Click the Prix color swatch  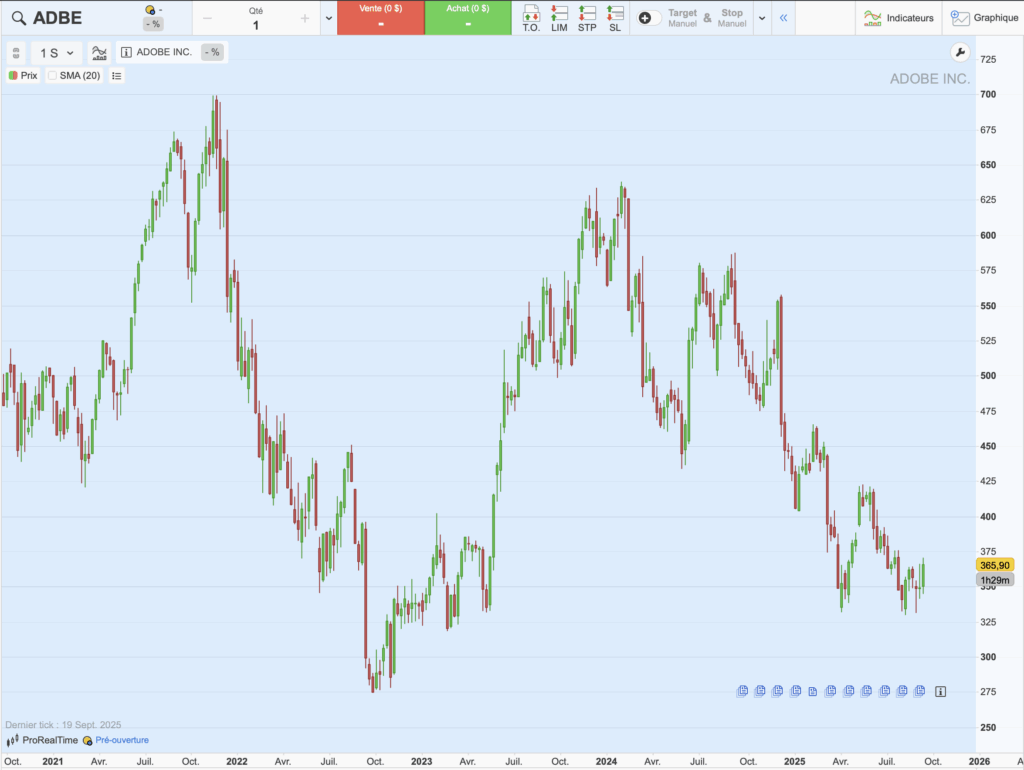tap(12, 75)
